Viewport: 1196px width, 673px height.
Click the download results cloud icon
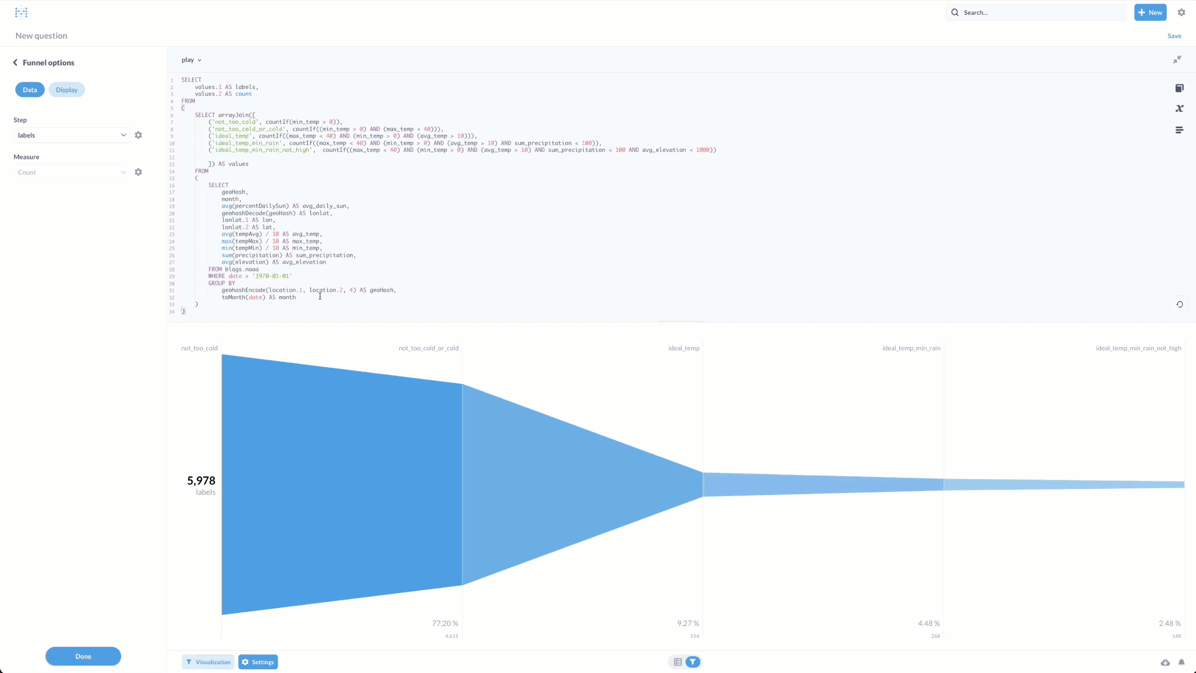[x=1165, y=662]
